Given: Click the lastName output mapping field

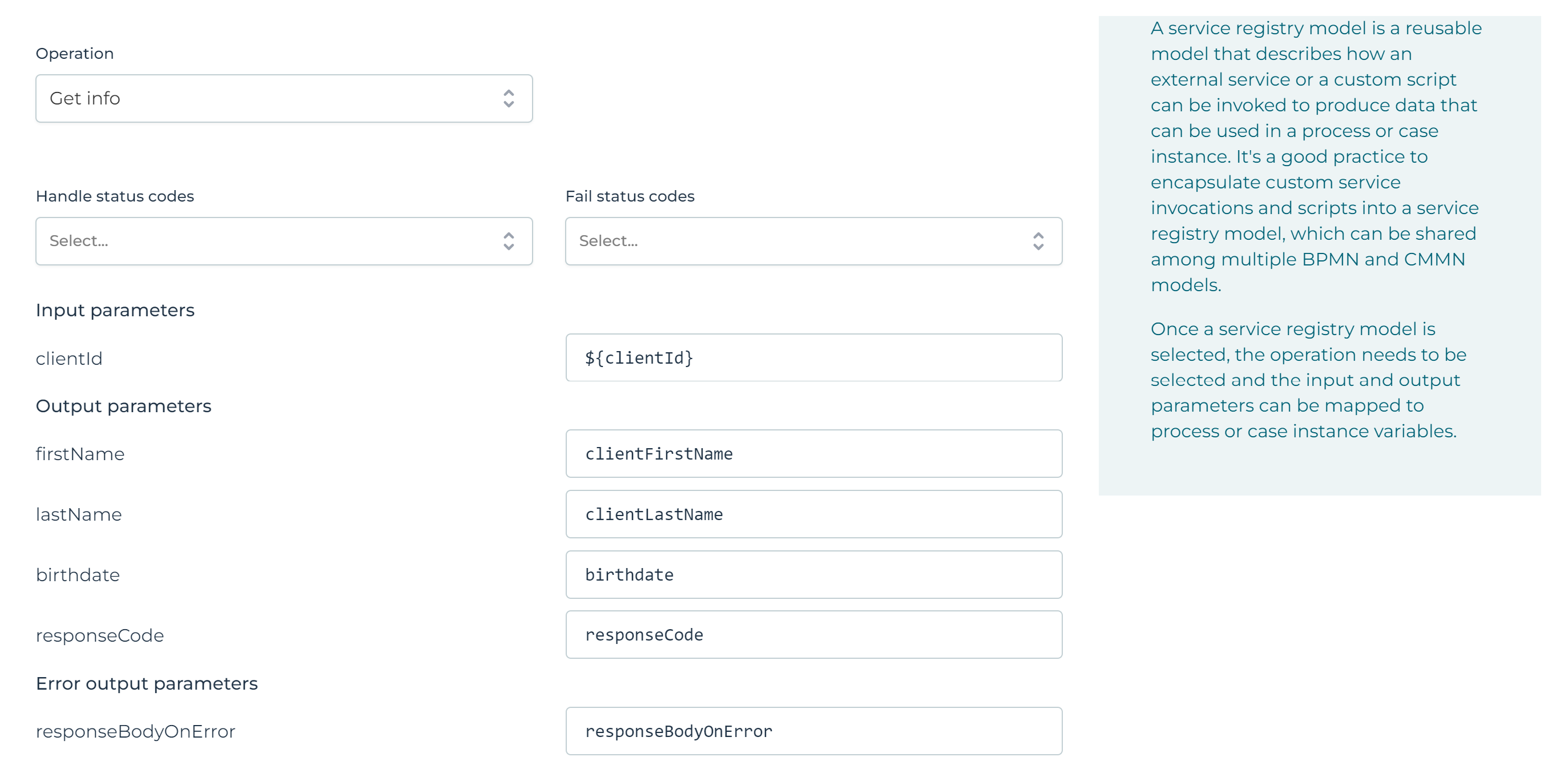Looking at the screenshot, I should click(x=813, y=514).
